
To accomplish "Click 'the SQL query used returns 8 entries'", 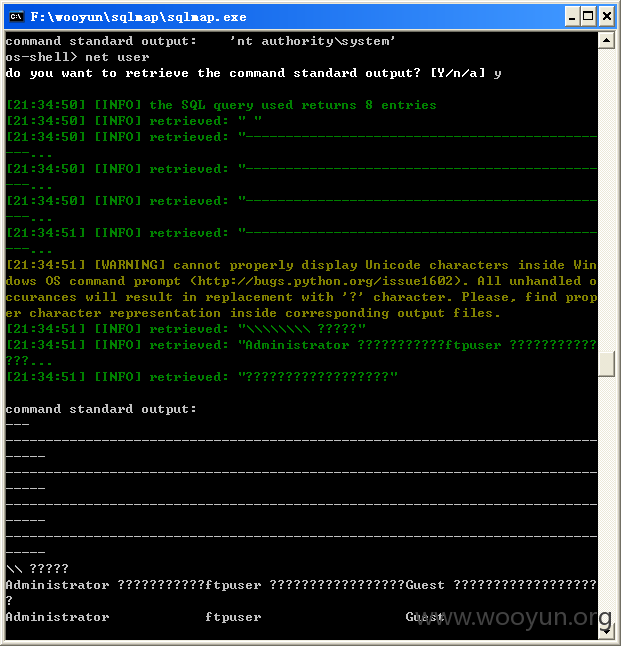I will [293, 105].
